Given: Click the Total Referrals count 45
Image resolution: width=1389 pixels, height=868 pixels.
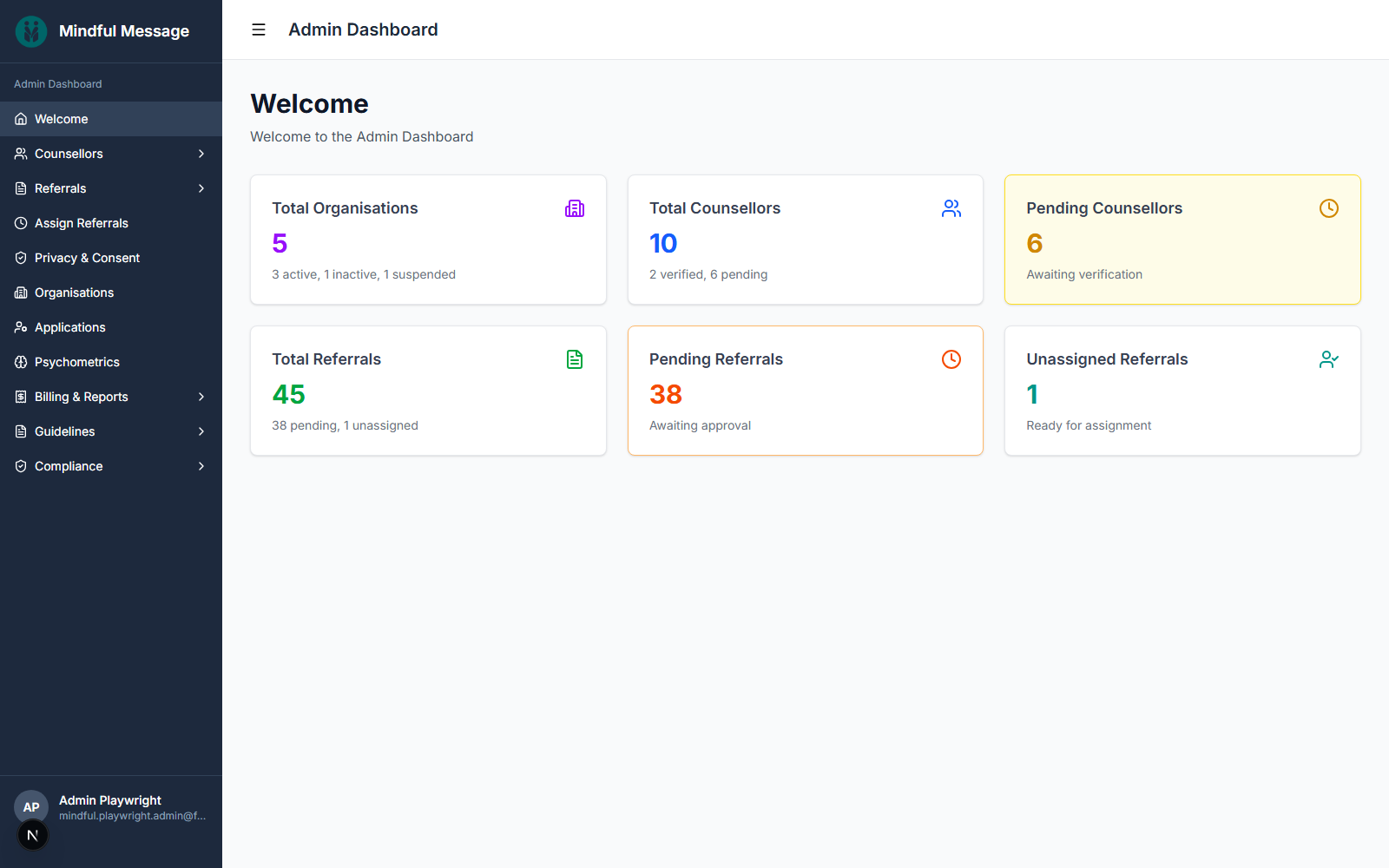Looking at the screenshot, I should coord(289,394).
